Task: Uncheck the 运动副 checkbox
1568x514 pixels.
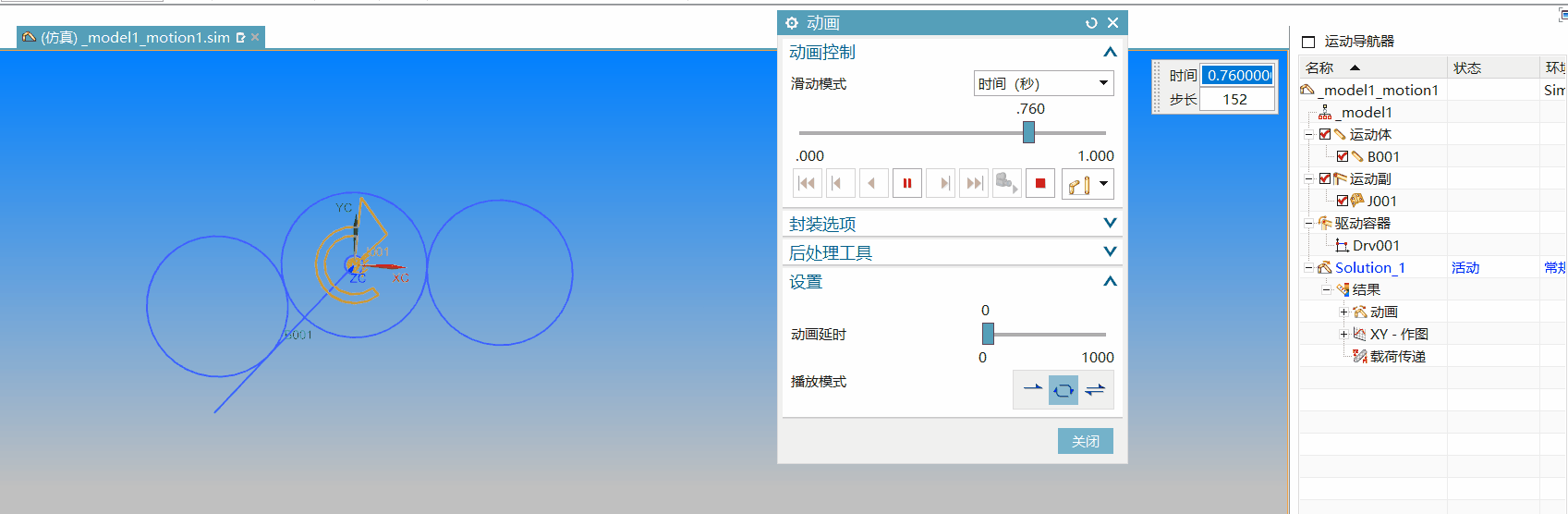Action: click(1325, 178)
